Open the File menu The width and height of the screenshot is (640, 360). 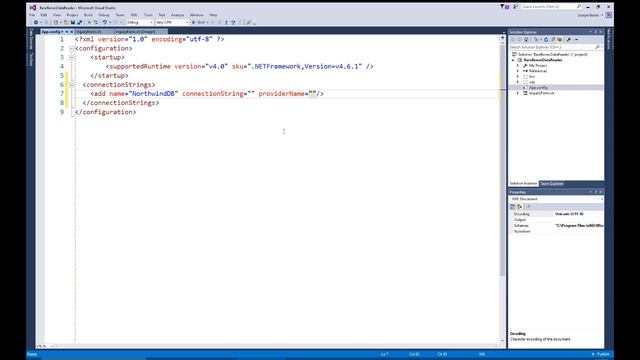(32, 15)
